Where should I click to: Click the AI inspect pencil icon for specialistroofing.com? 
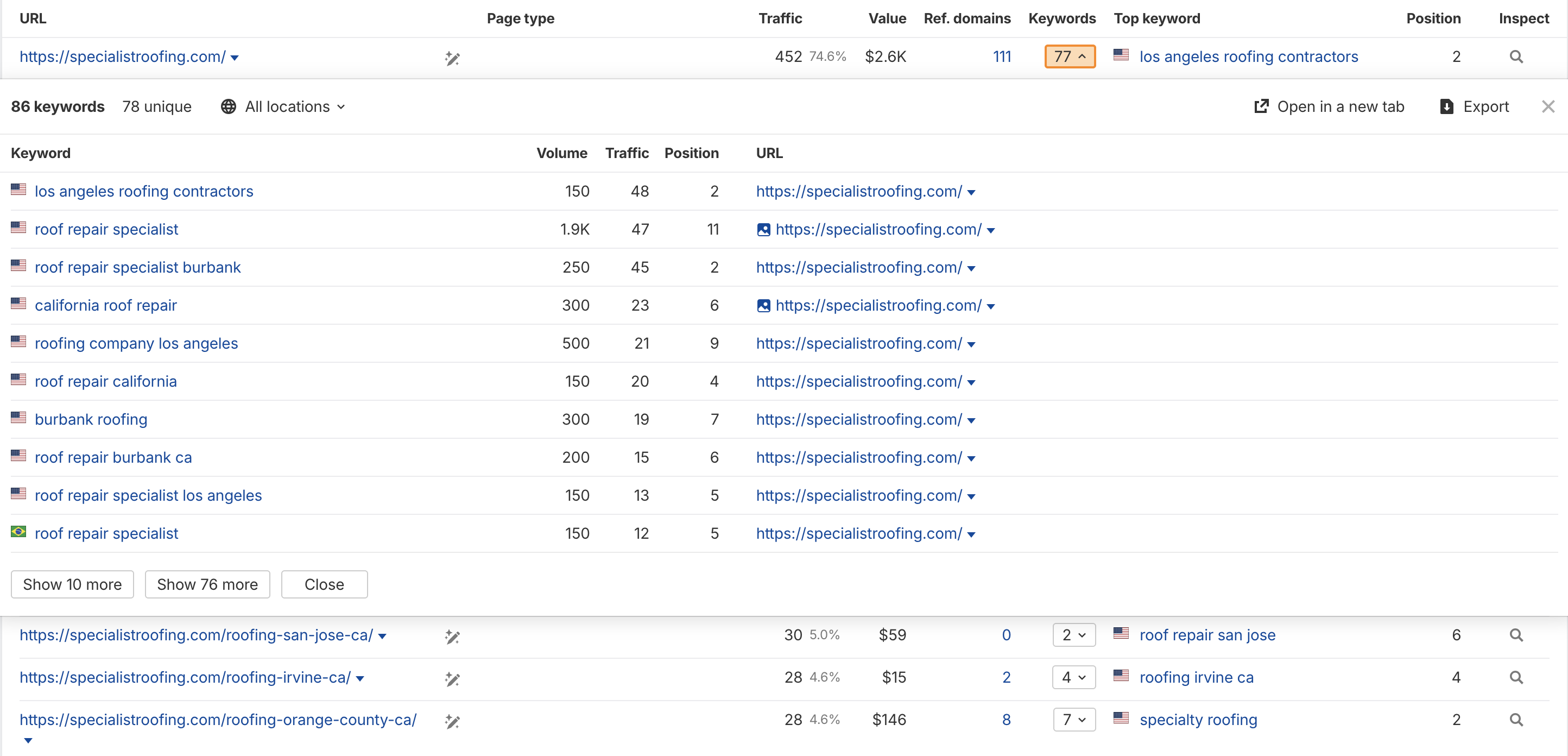click(452, 58)
